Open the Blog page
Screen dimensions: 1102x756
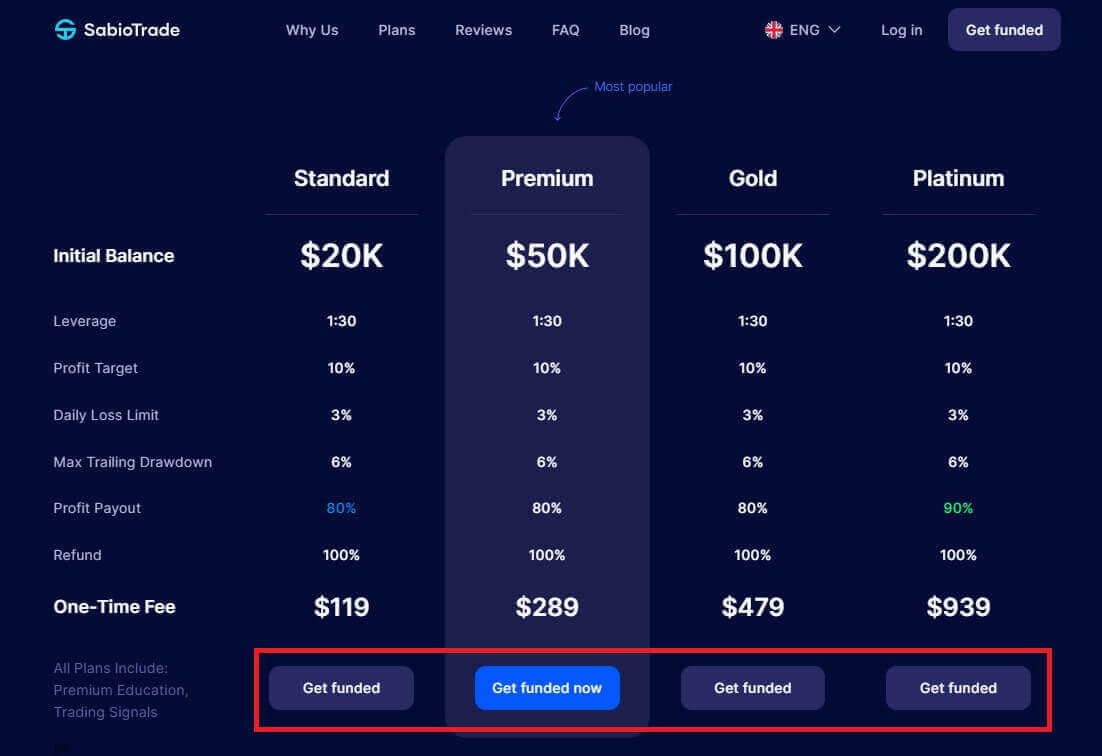point(634,30)
